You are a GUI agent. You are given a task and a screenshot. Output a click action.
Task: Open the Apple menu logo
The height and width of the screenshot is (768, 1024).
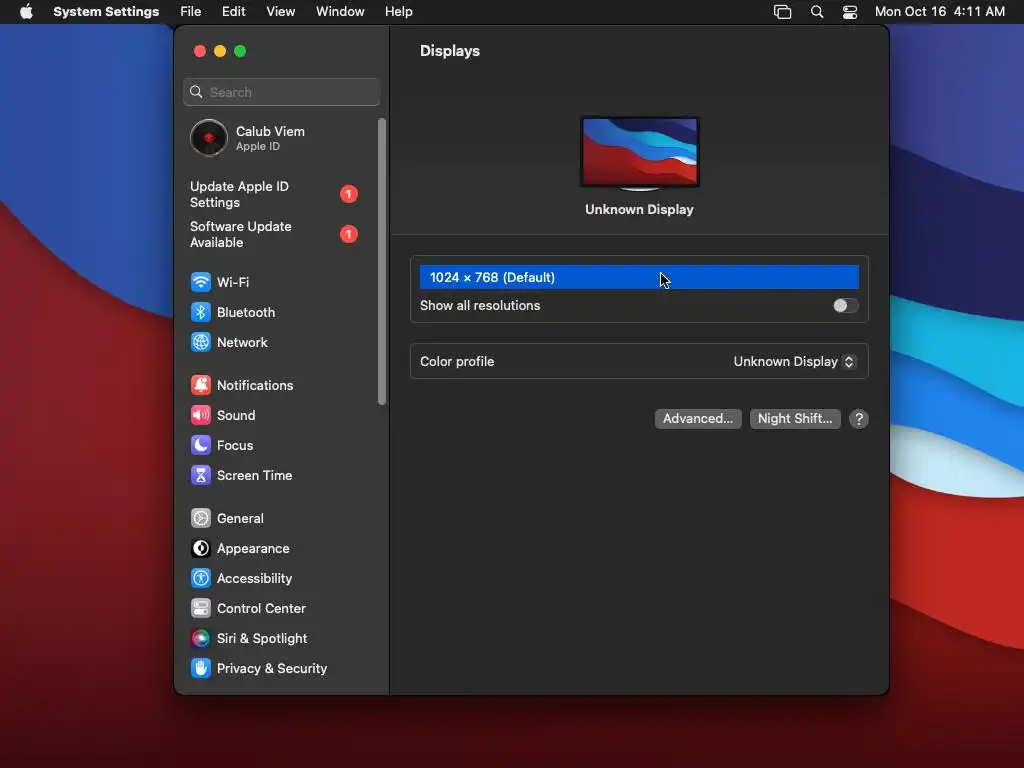tap(26, 11)
